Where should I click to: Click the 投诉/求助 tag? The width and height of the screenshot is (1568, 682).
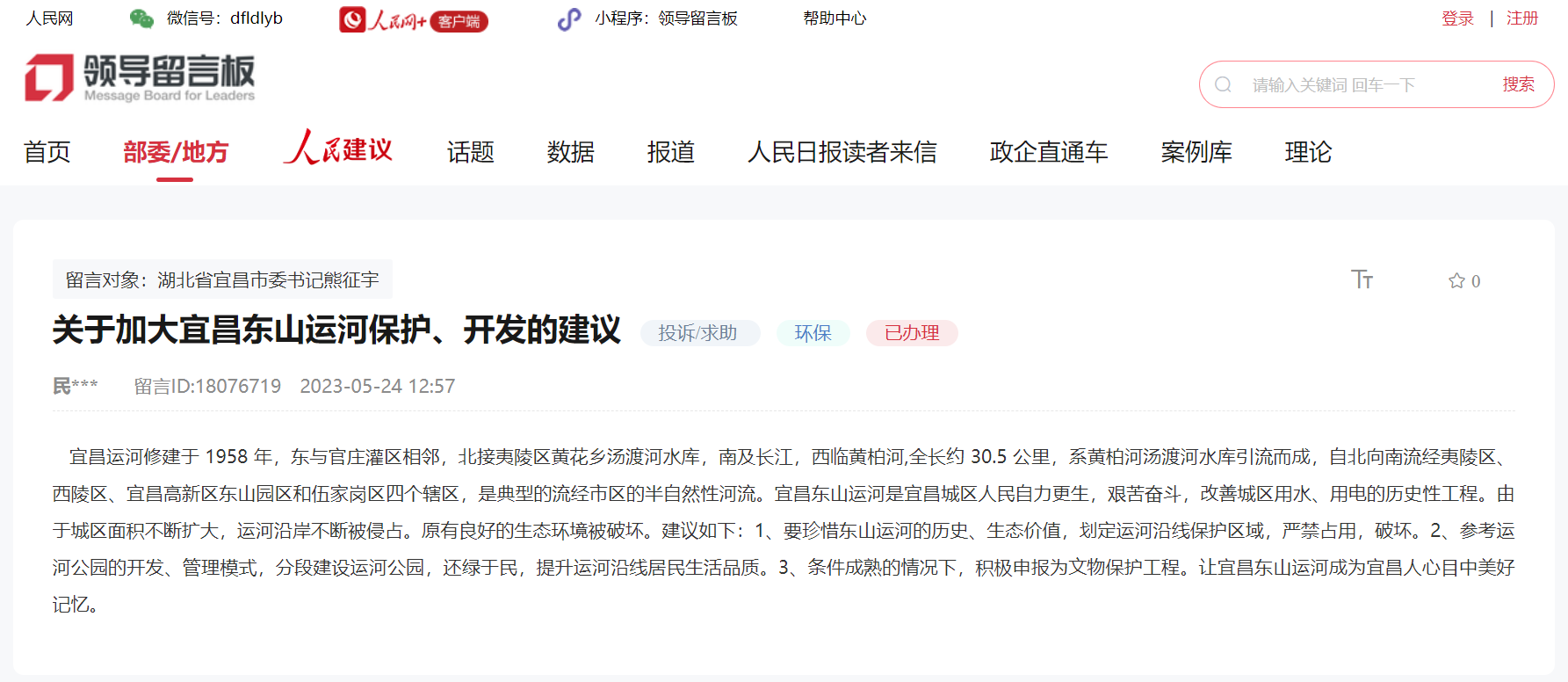pos(699,333)
